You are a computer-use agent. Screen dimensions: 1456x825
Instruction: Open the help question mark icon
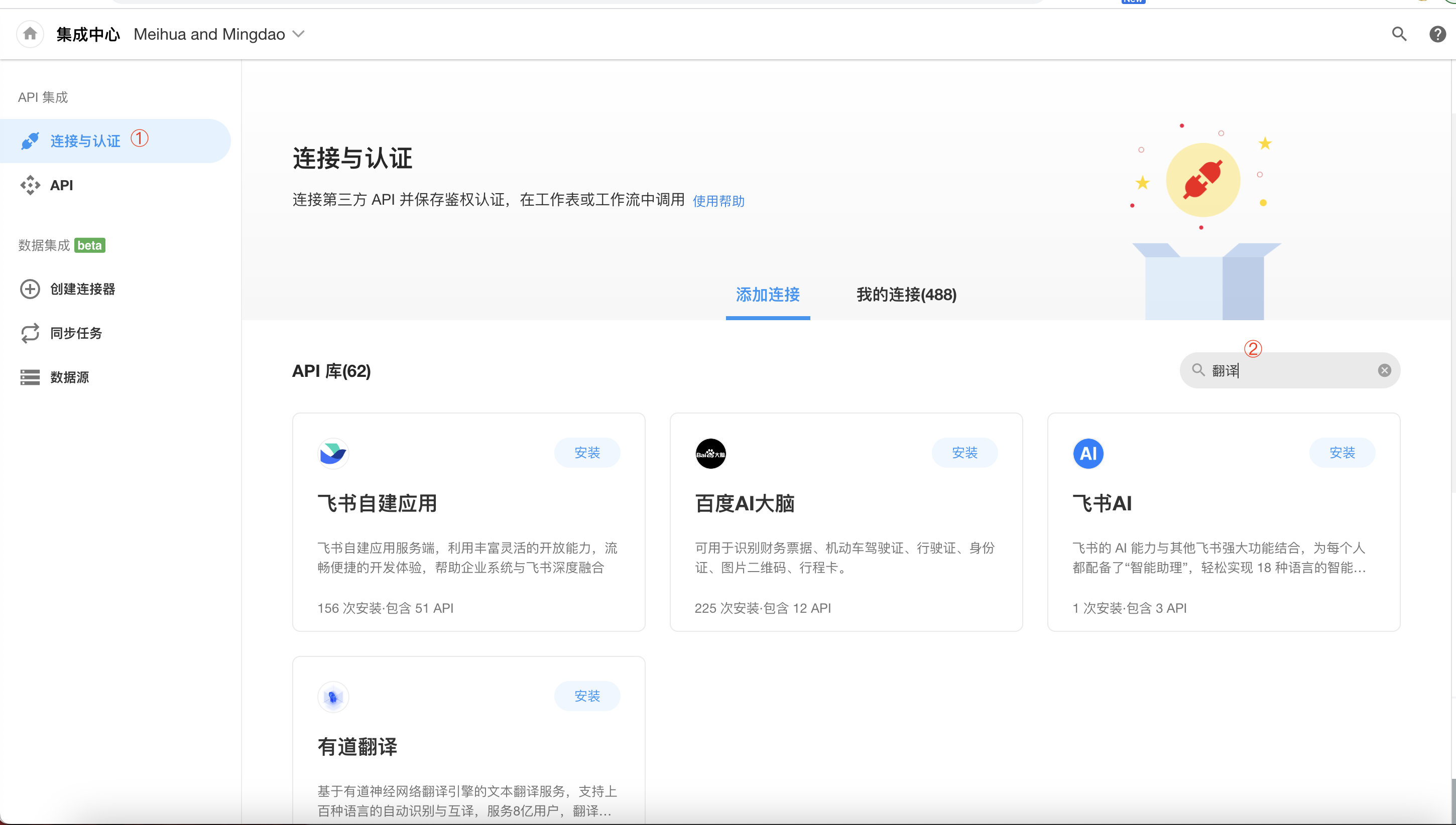pyautogui.click(x=1437, y=34)
